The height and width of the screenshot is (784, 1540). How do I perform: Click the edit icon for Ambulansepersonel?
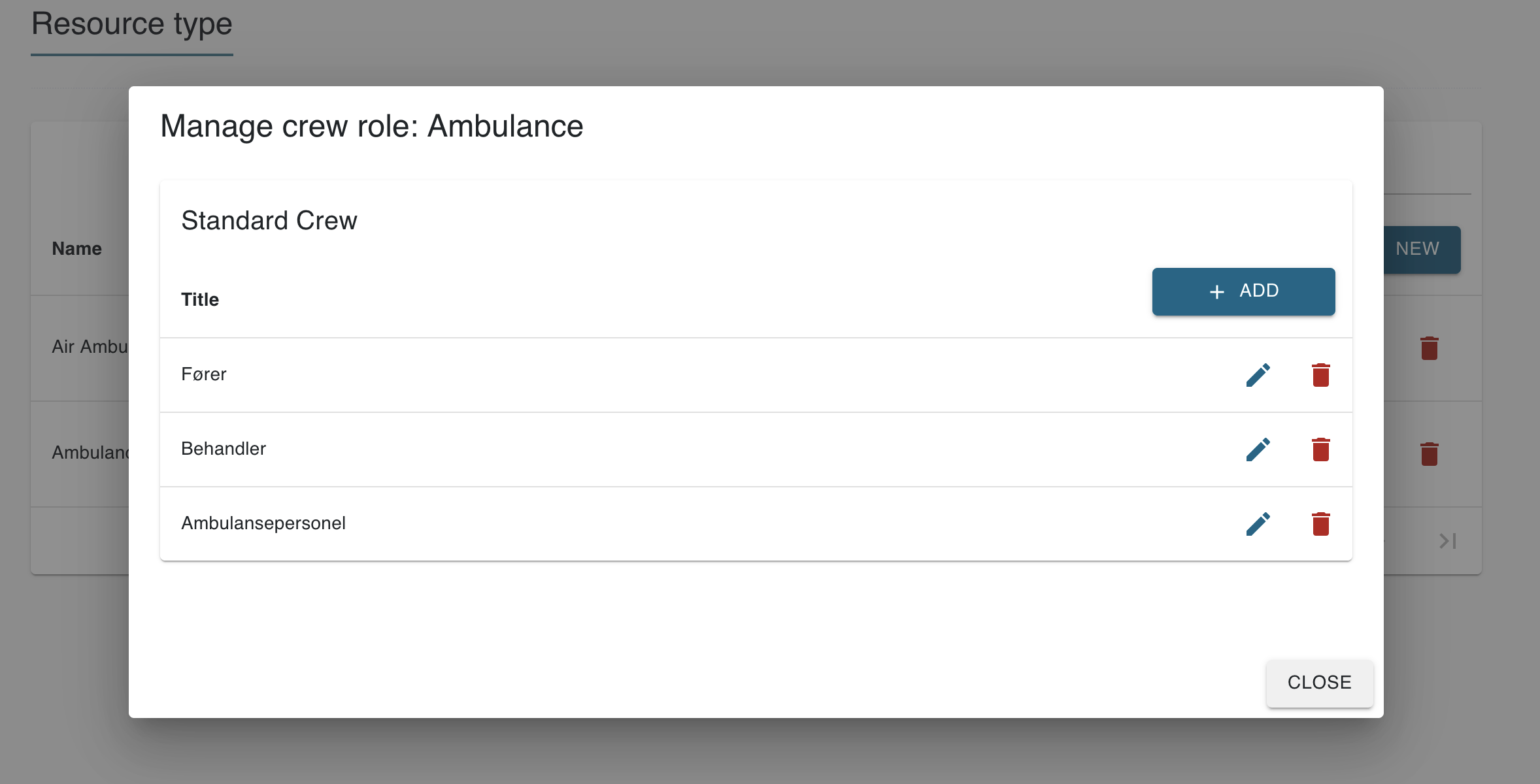pos(1257,523)
